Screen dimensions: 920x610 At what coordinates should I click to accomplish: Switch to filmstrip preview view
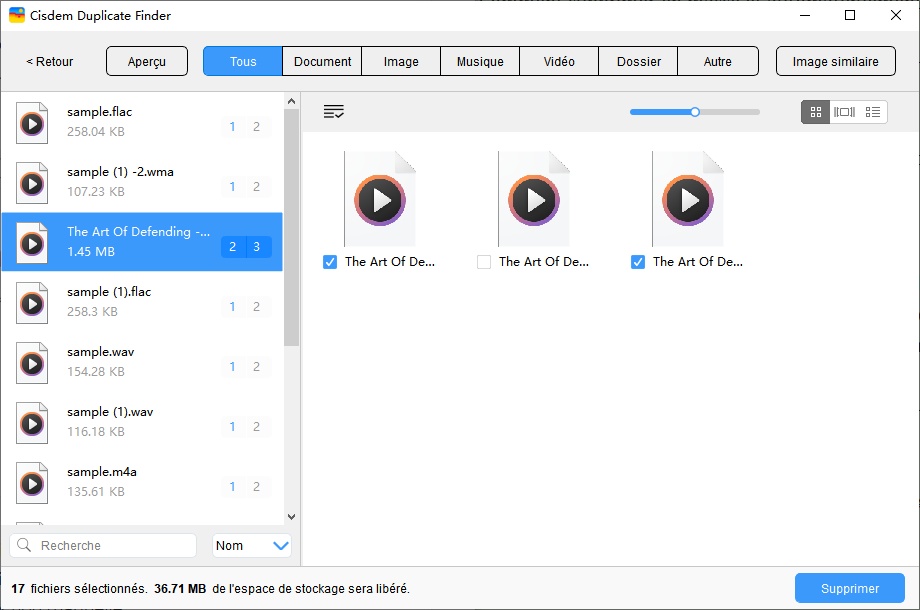[844, 112]
